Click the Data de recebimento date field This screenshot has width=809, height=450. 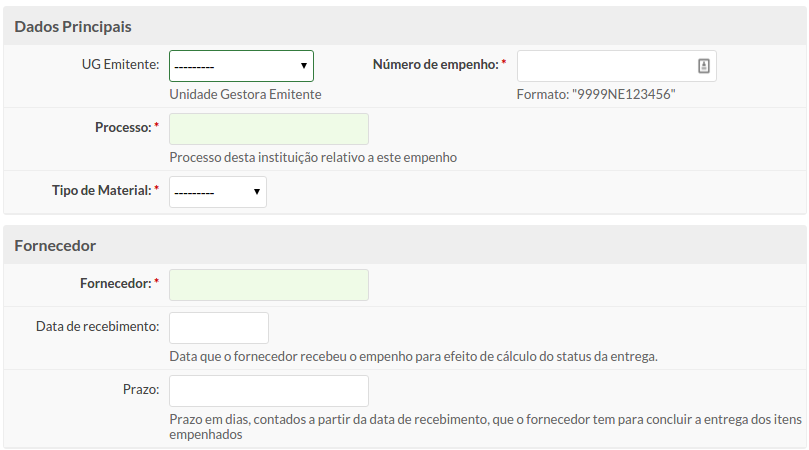pyautogui.click(x=219, y=328)
